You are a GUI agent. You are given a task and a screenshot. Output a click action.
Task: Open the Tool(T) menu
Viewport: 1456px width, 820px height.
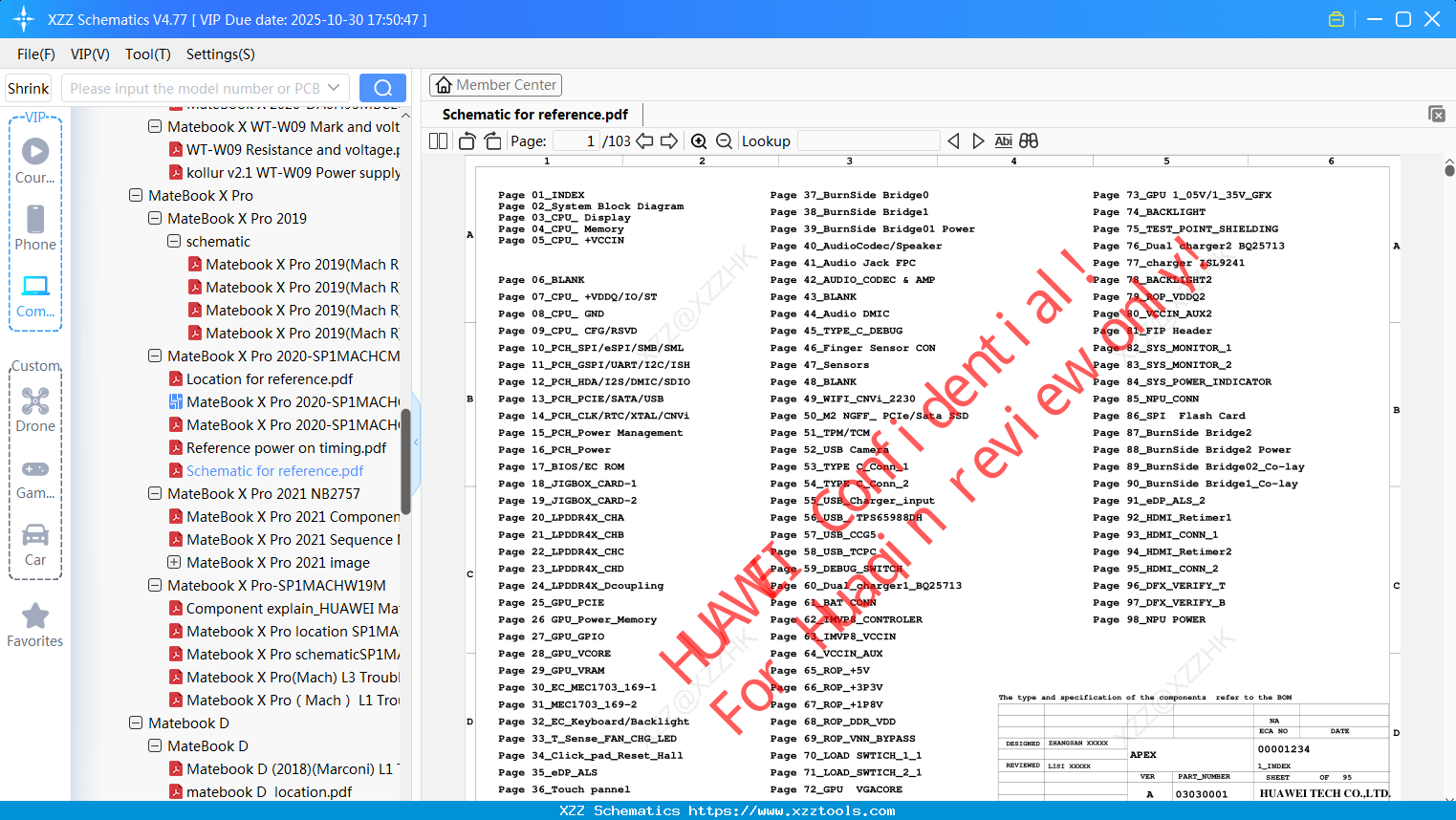[148, 54]
